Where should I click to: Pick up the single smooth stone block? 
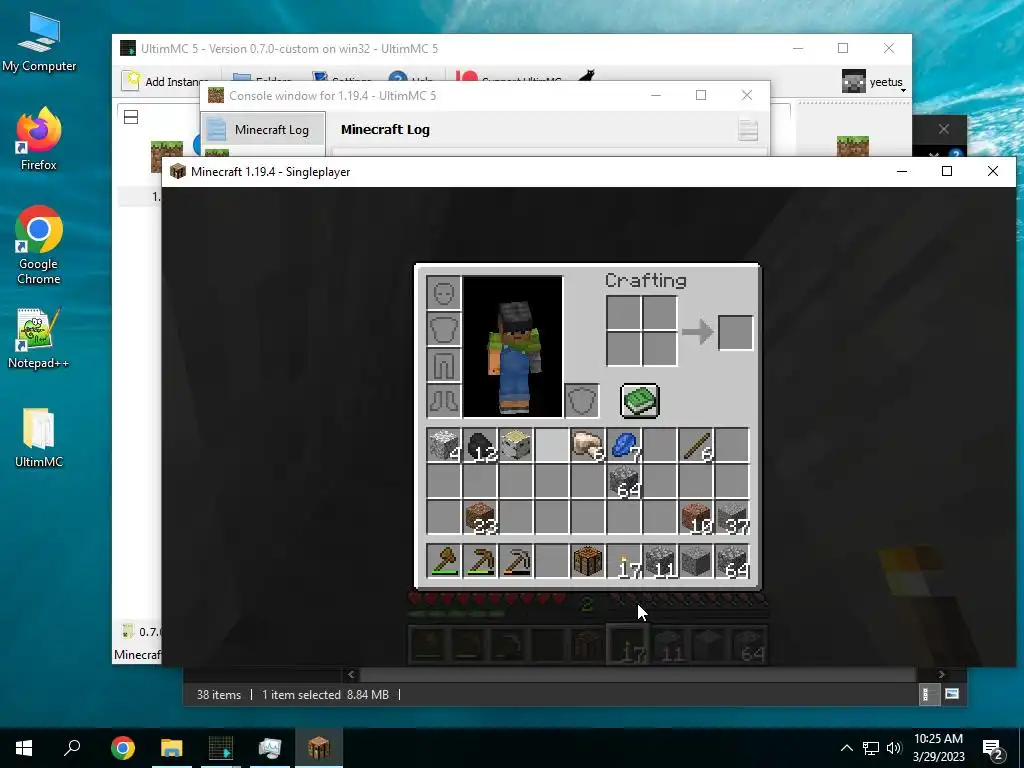696,561
